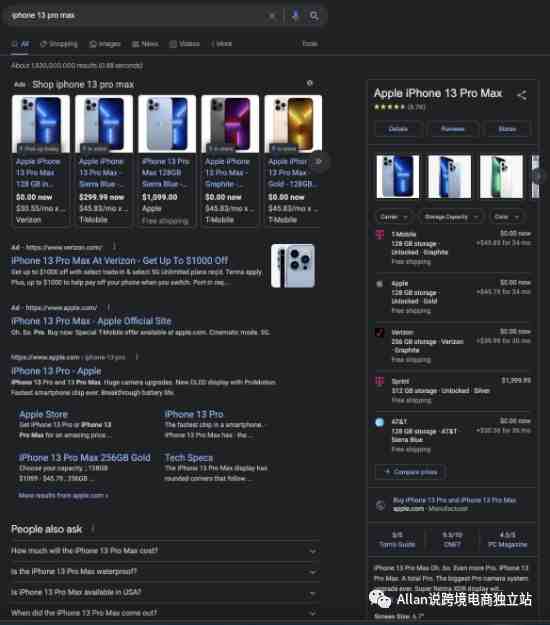Click the Compare prices button
Viewport: 550px width, 625px height.
(411, 472)
